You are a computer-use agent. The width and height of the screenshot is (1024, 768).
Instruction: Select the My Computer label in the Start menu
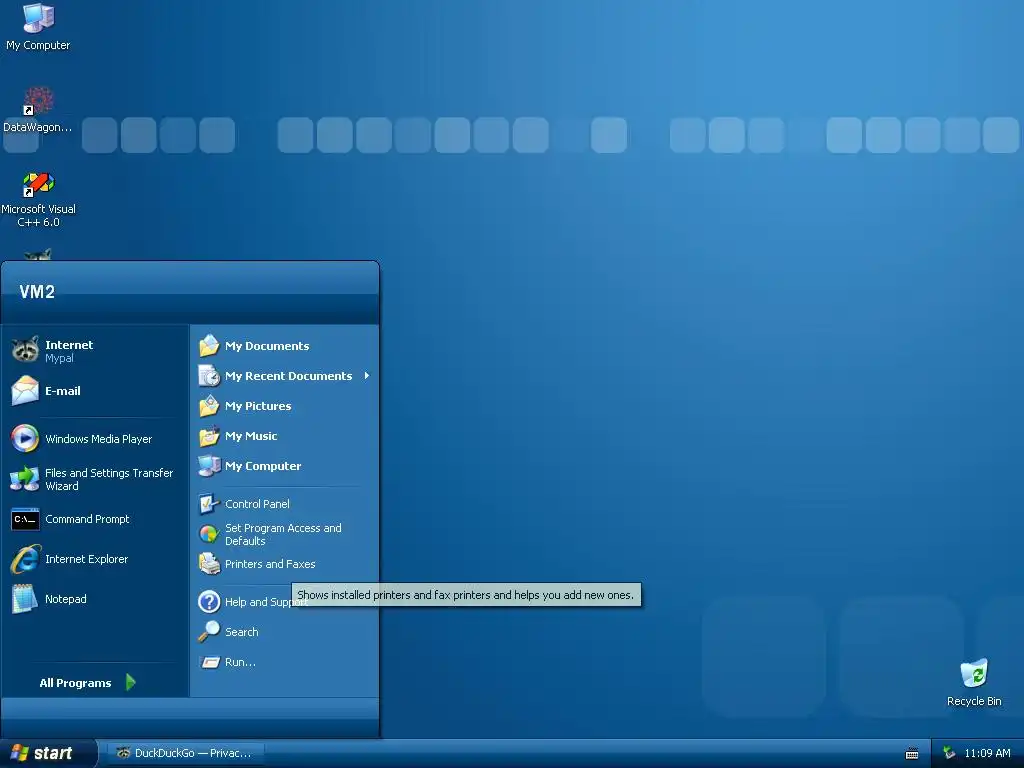click(x=263, y=466)
